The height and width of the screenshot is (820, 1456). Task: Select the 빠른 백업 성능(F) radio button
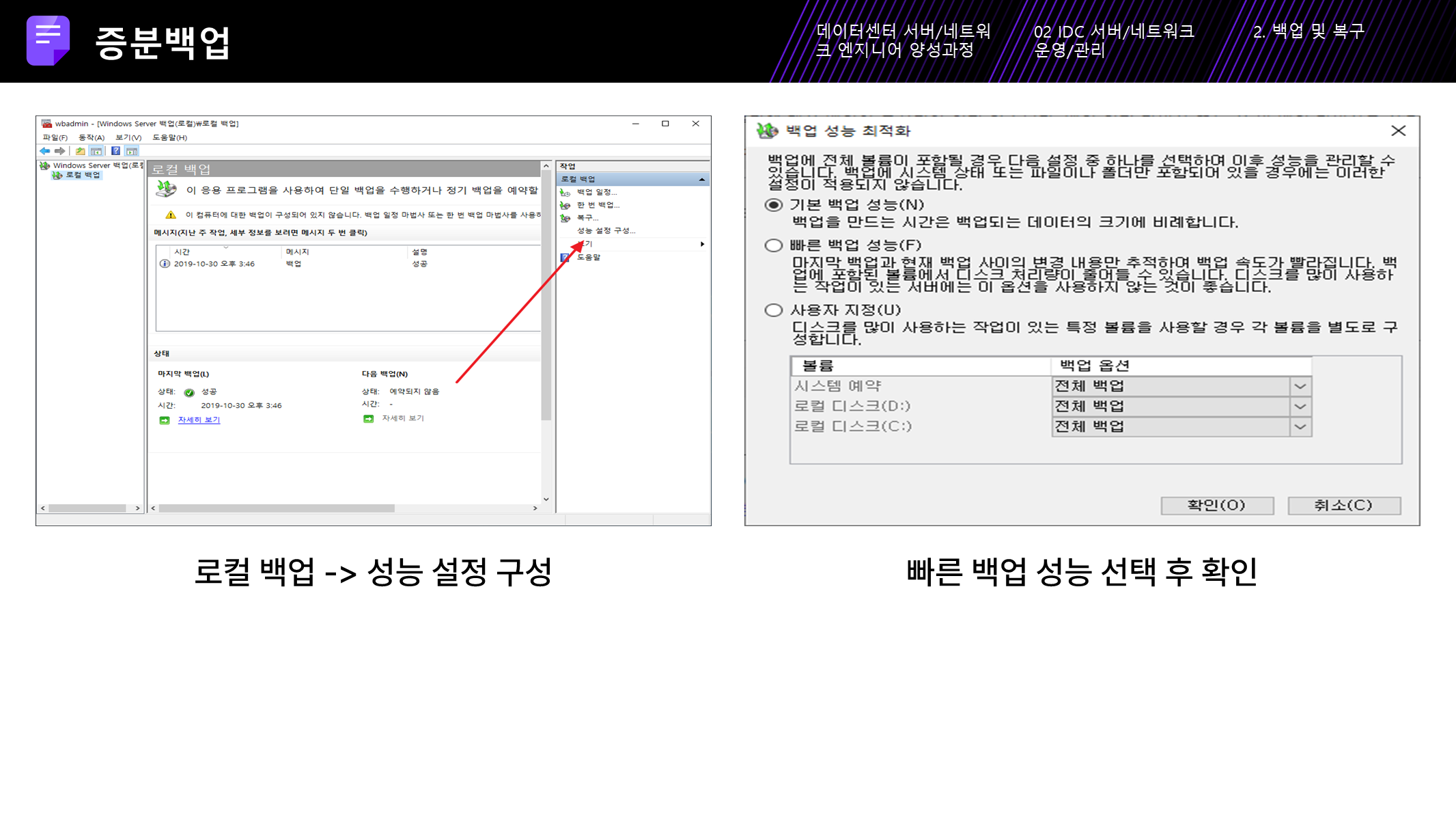(773, 245)
